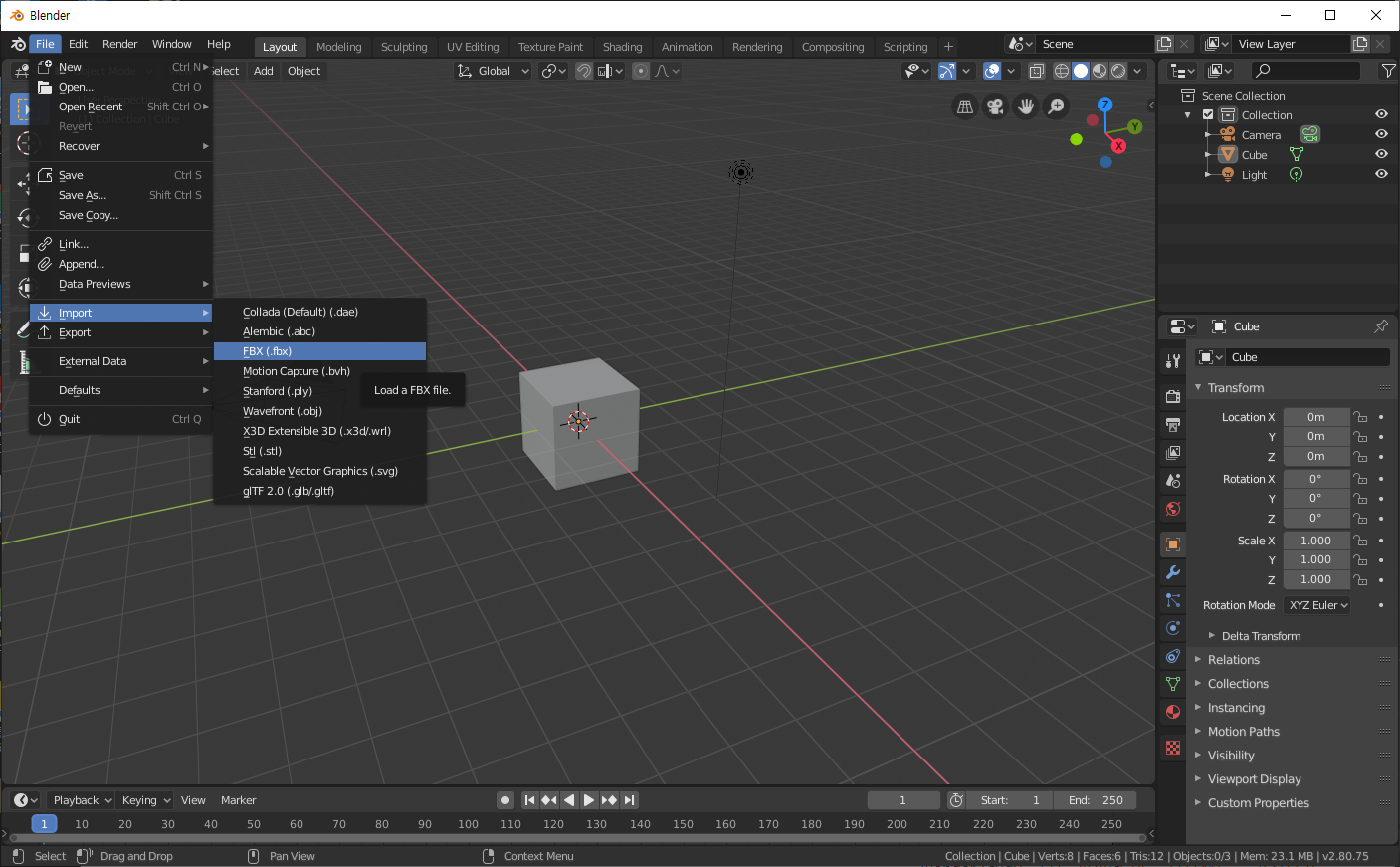Open the Output properties tab
The height and width of the screenshot is (867, 1400).
tap(1173, 425)
